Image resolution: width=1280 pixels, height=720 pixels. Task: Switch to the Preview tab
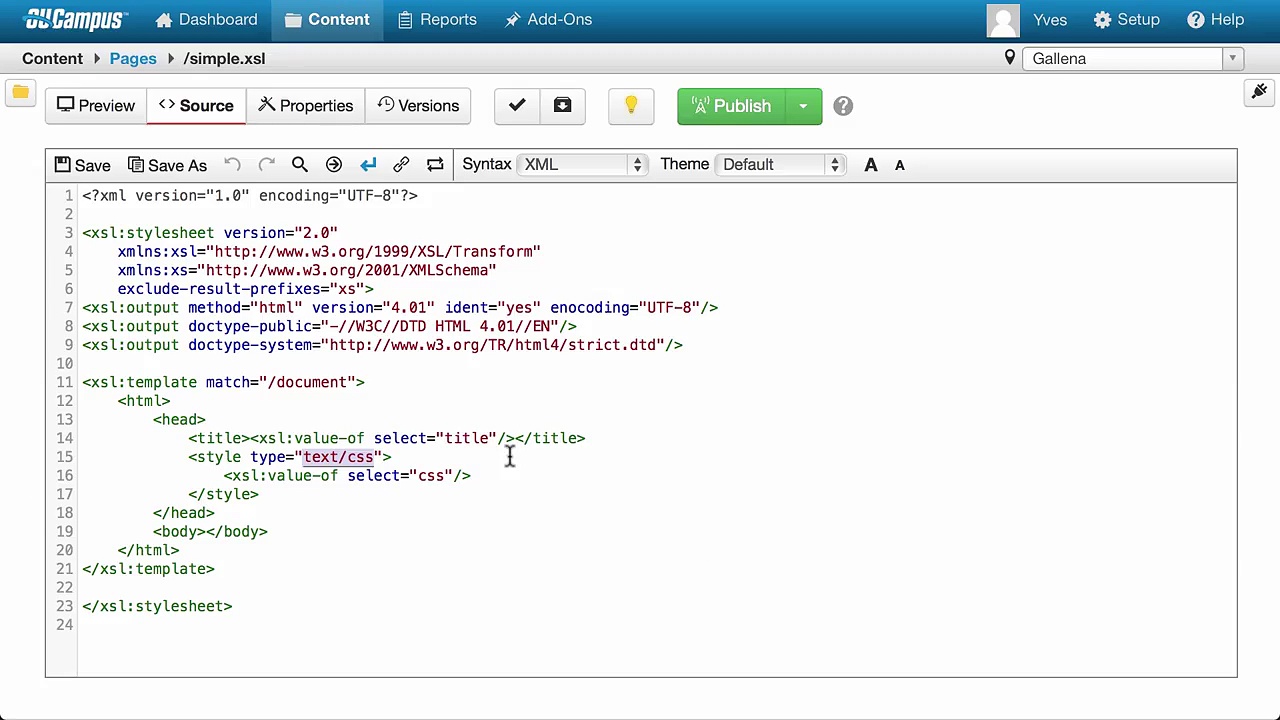coord(96,106)
